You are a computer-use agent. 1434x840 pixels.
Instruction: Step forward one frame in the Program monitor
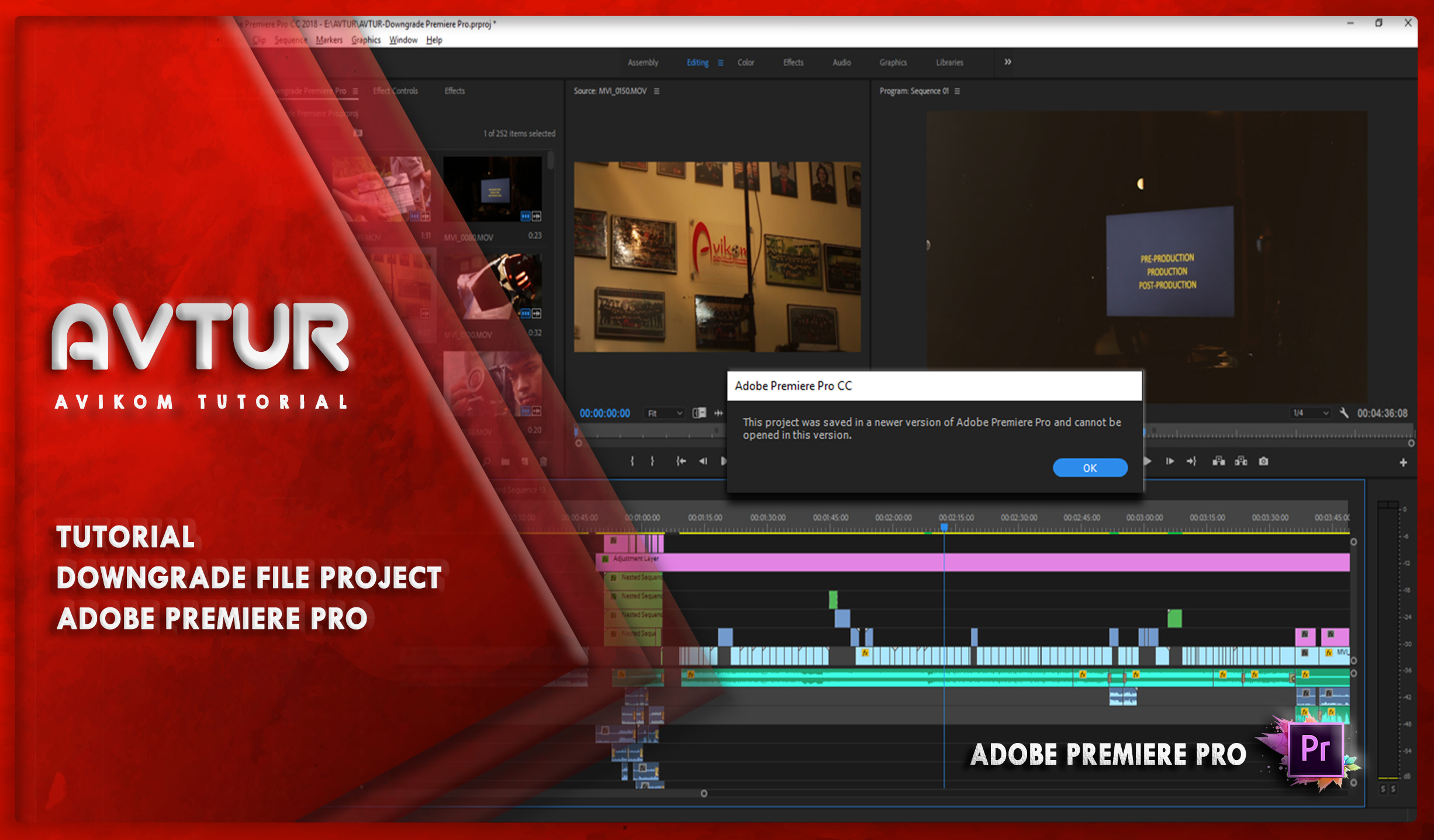1170,461
